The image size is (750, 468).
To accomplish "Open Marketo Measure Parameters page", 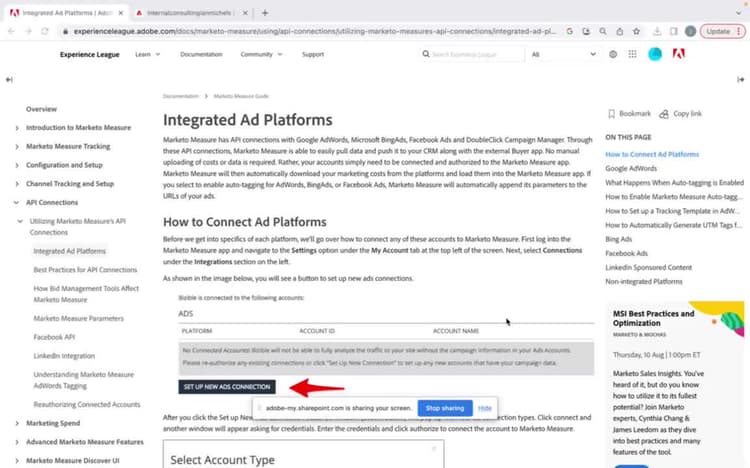I will point(78,318).
